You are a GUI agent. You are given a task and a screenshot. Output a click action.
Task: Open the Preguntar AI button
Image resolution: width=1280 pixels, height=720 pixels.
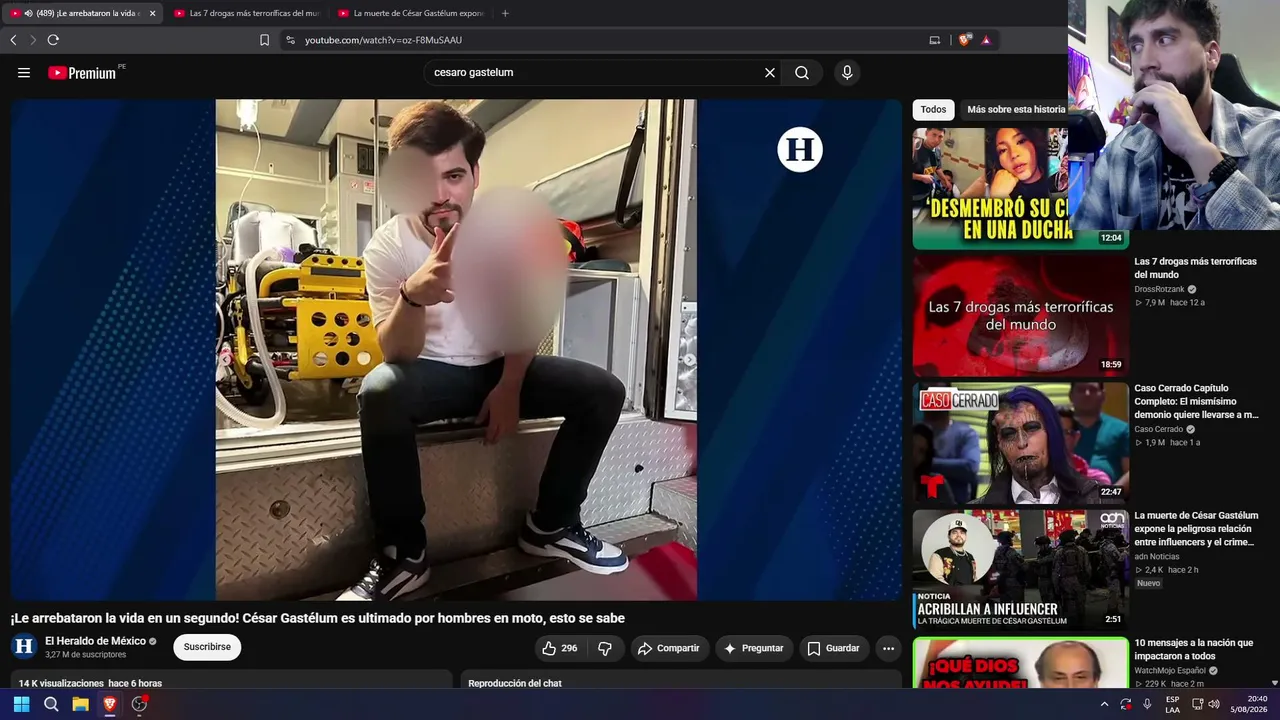[754, 648]
